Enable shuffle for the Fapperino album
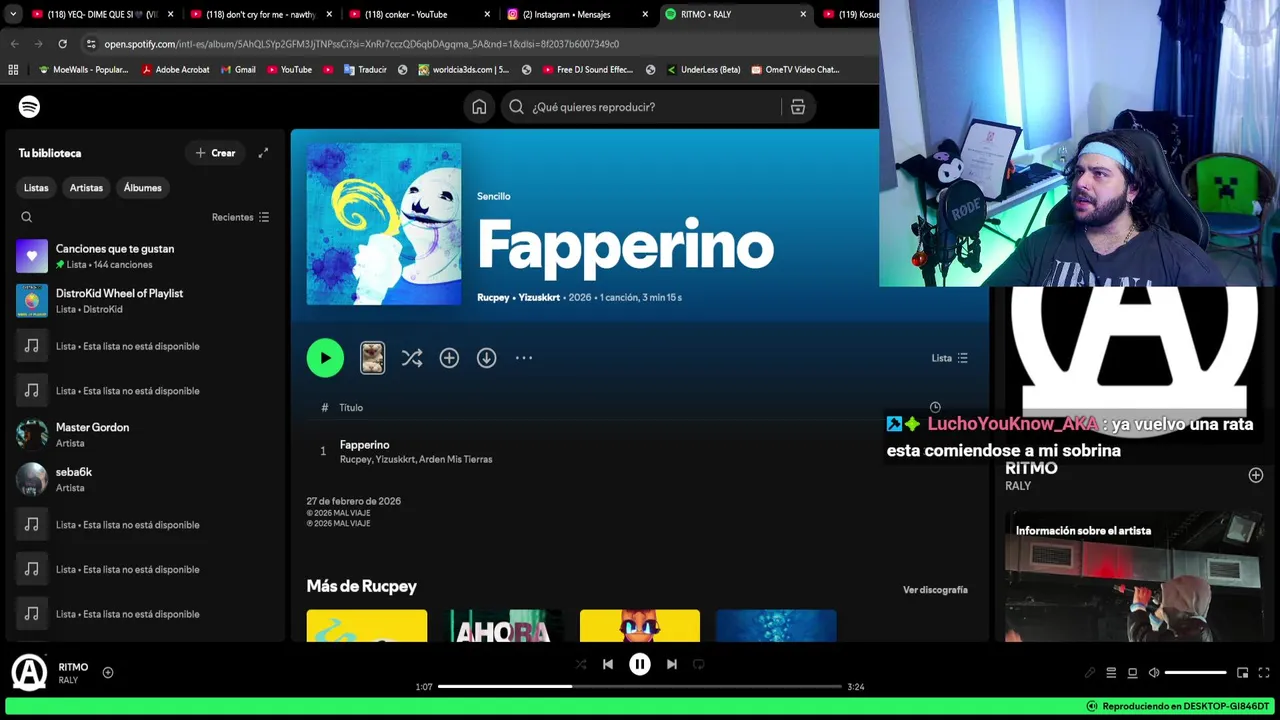 pyautogui.click(x=412, y=358)
